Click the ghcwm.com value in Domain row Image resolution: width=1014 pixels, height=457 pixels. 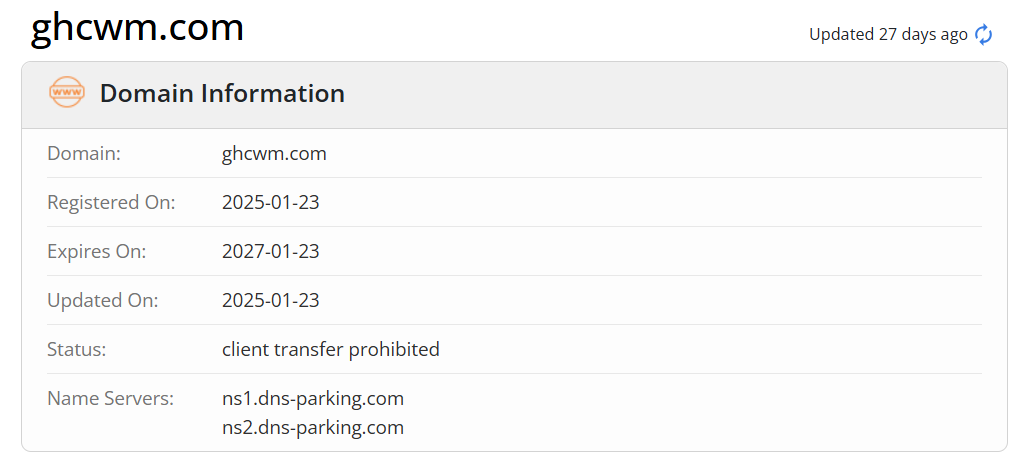point(274,154)
